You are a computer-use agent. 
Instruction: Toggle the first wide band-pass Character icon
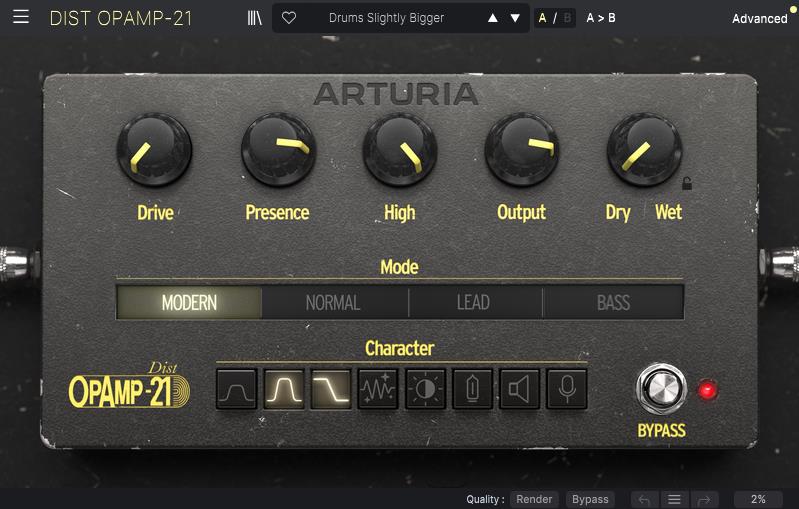point(236,390)
